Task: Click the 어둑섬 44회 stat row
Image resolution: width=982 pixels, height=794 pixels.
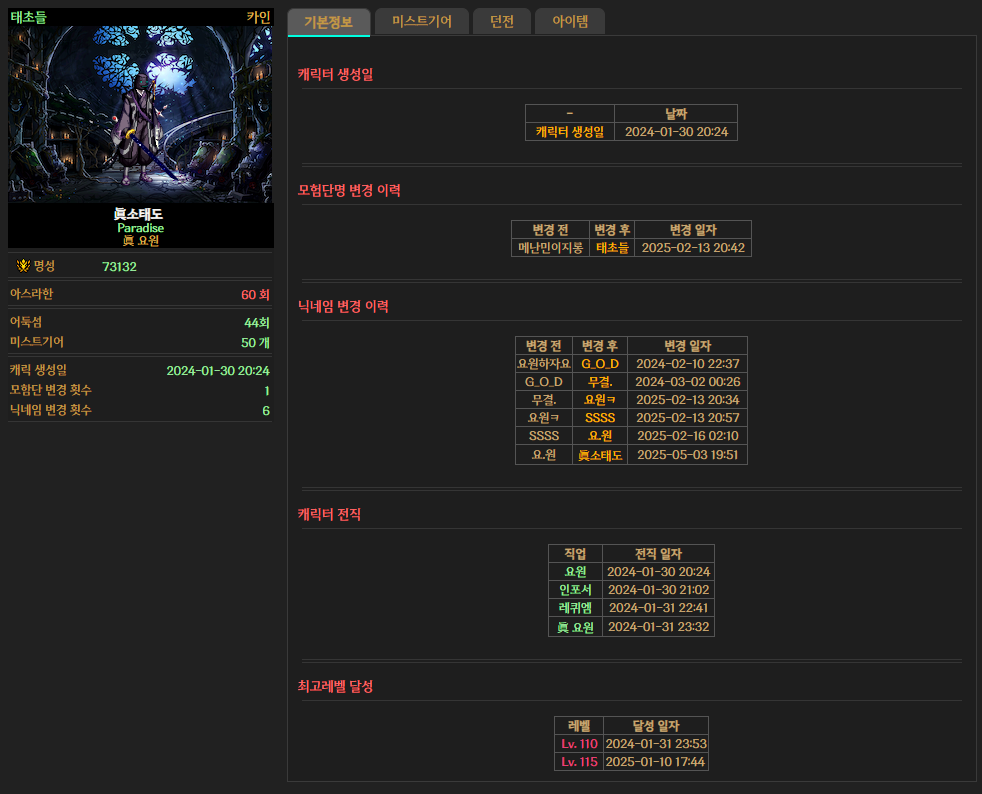Action: pos(140,323)
